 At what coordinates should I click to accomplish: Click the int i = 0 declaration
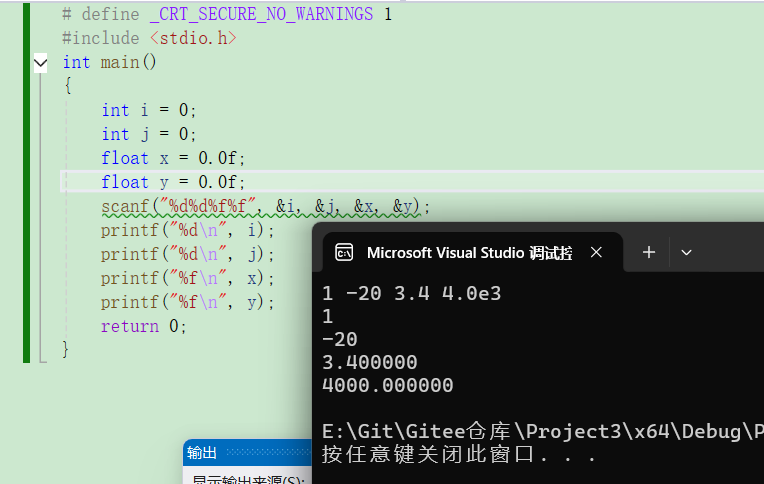148,110
